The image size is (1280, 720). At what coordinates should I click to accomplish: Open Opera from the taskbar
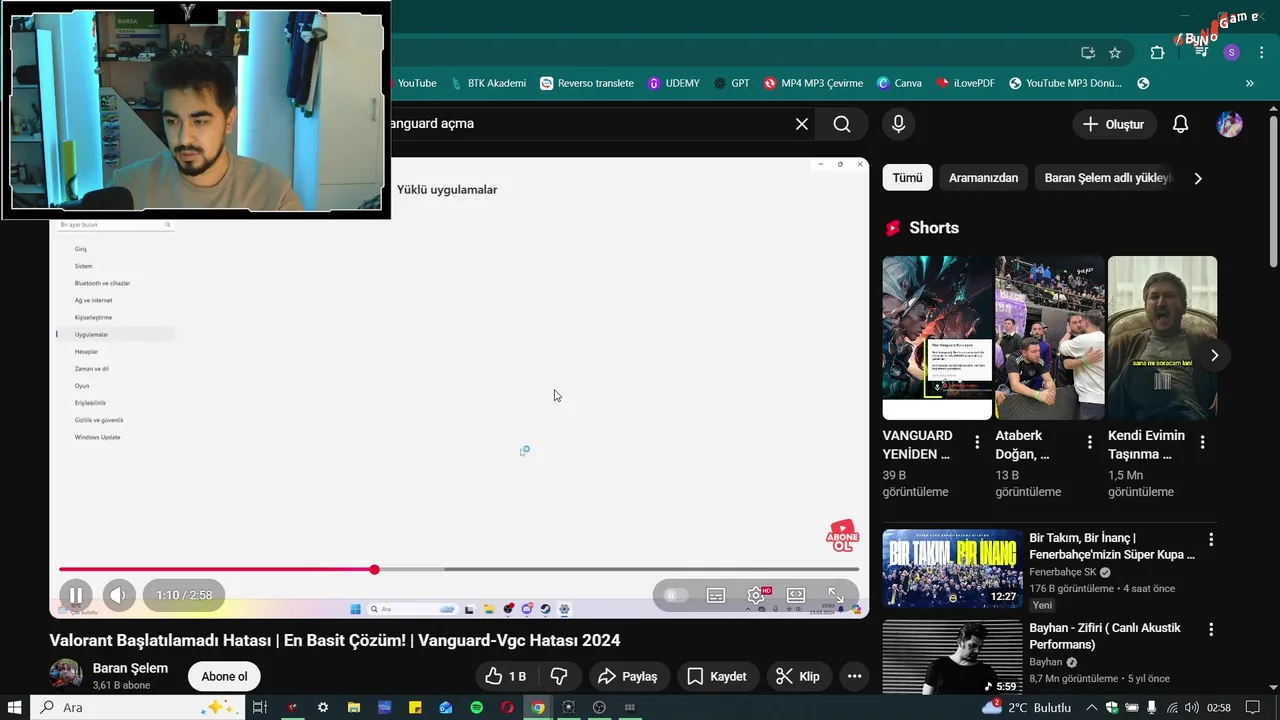507,707
